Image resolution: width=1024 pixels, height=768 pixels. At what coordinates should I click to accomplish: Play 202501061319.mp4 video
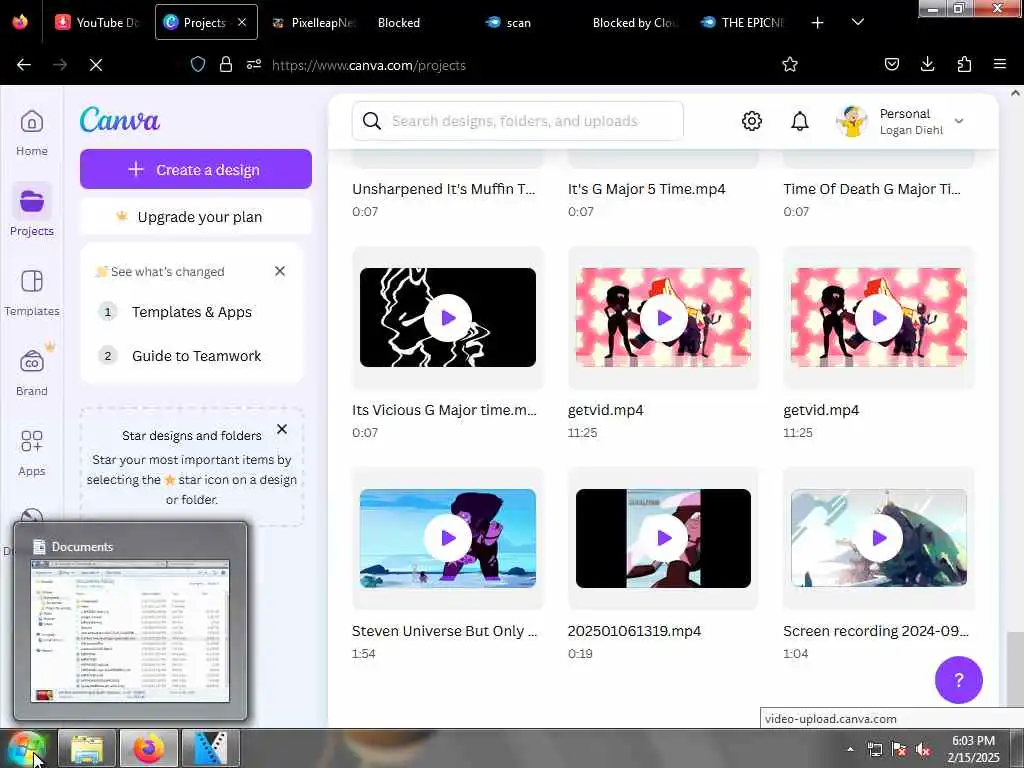coord(664,538)
